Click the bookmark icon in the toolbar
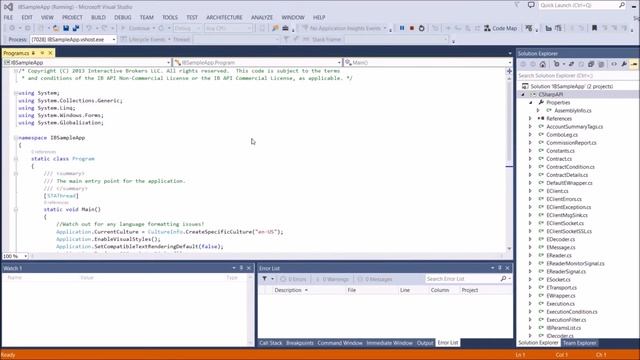 click(594, 28)
